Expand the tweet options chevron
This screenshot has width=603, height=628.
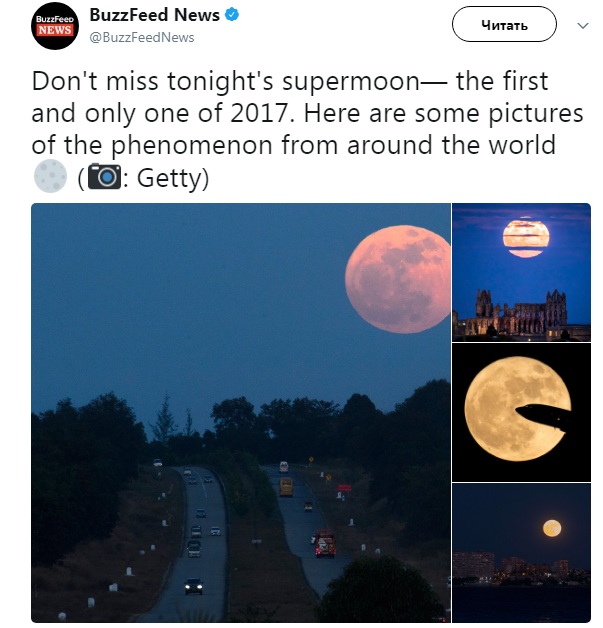[x=582, y=23]
